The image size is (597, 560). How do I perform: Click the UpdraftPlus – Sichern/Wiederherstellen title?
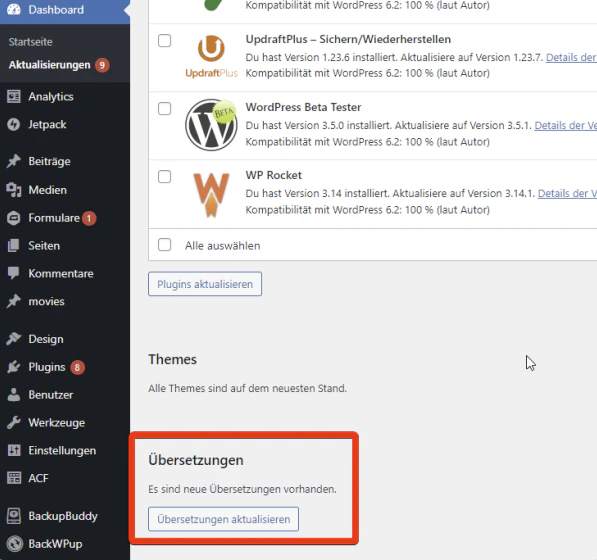[x=348, y=39]
